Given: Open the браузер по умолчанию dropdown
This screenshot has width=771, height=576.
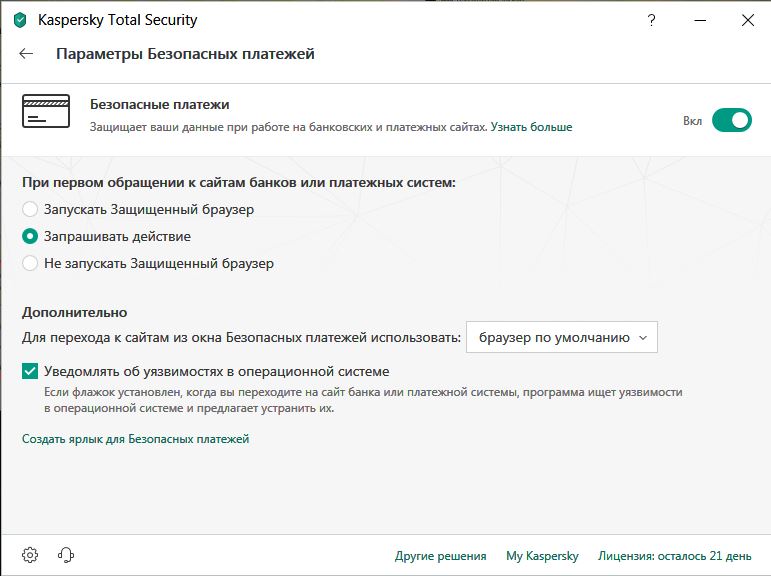Looking at the screenshot, I should (562, 337).
